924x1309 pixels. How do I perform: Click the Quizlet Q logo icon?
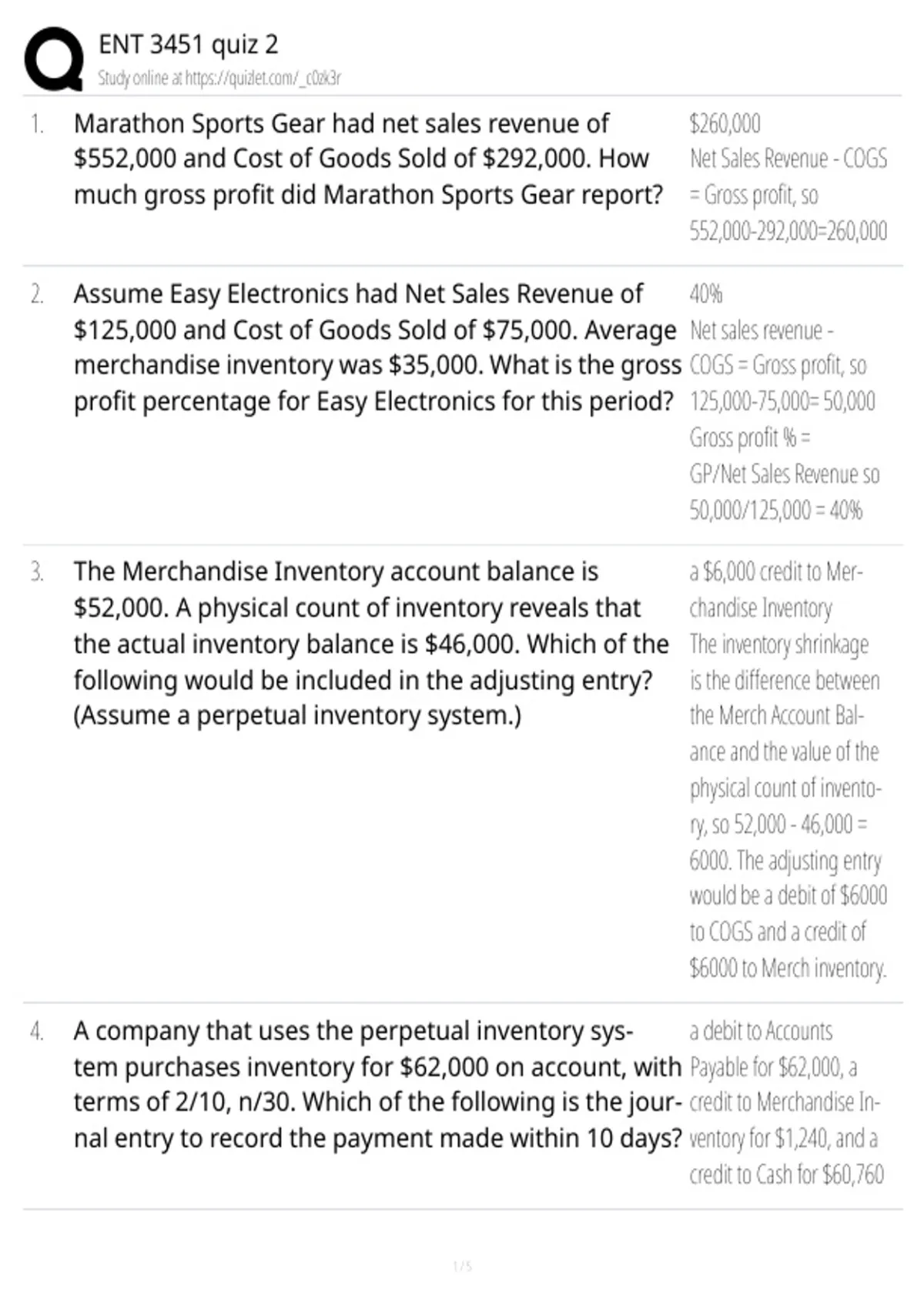pyautogui.click(x=54, y=59)
